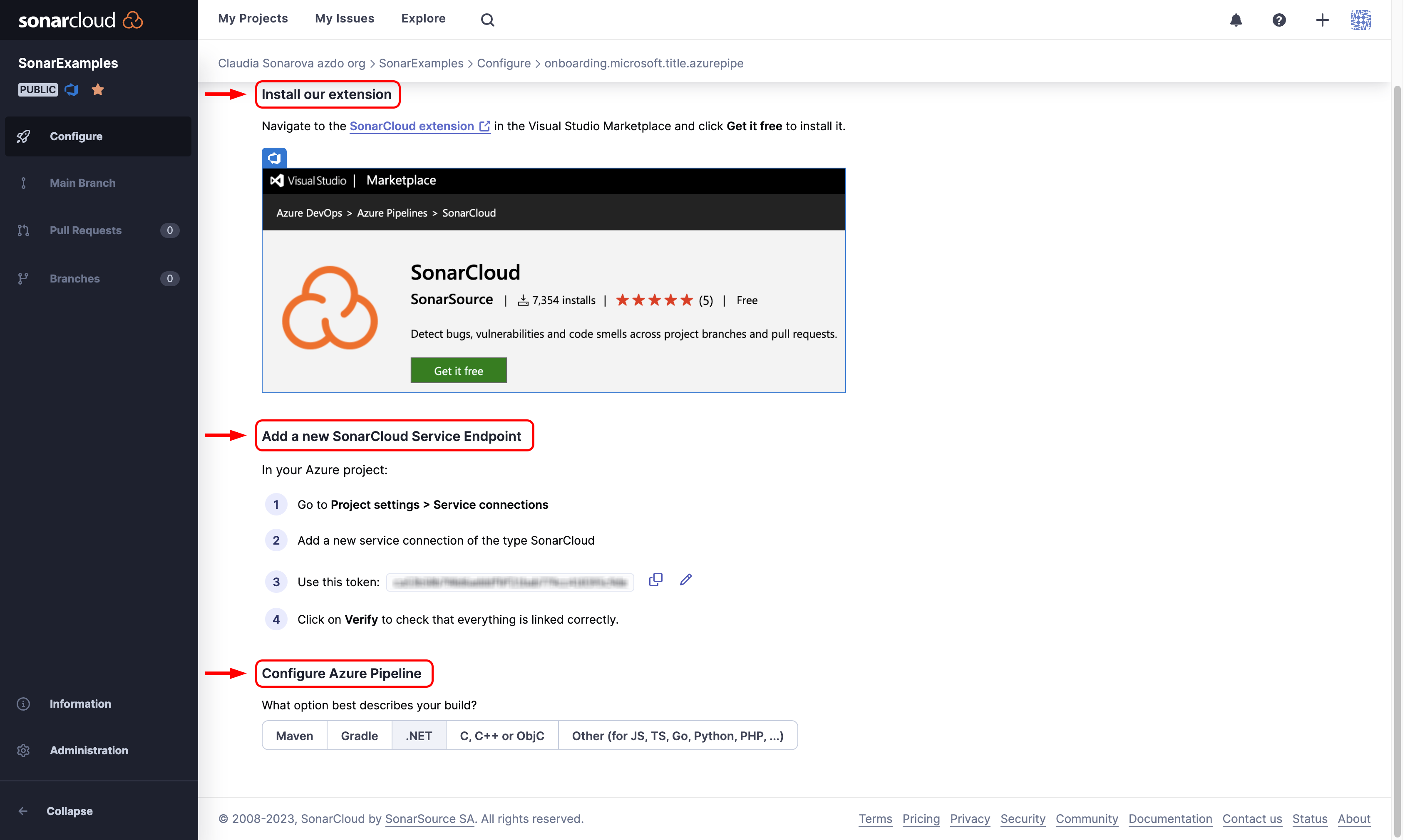Click the Collapse arrow icon

pyautogui.click(x=23, y=810)
